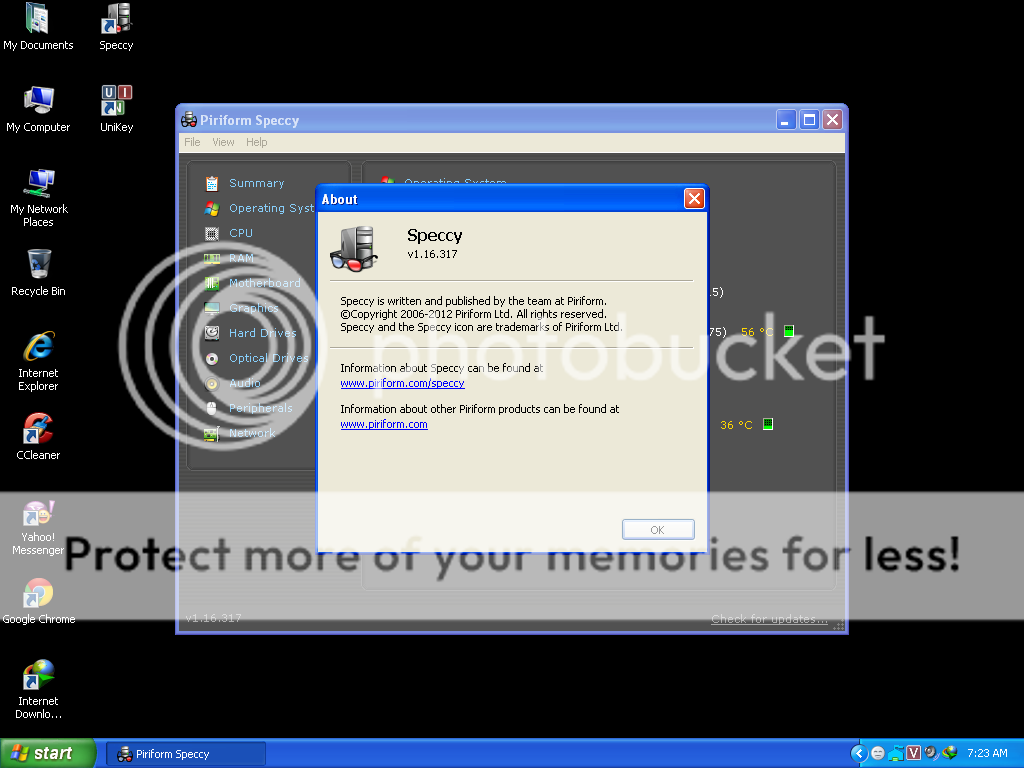Select the Peripherals mouse icon

[212, 408]
